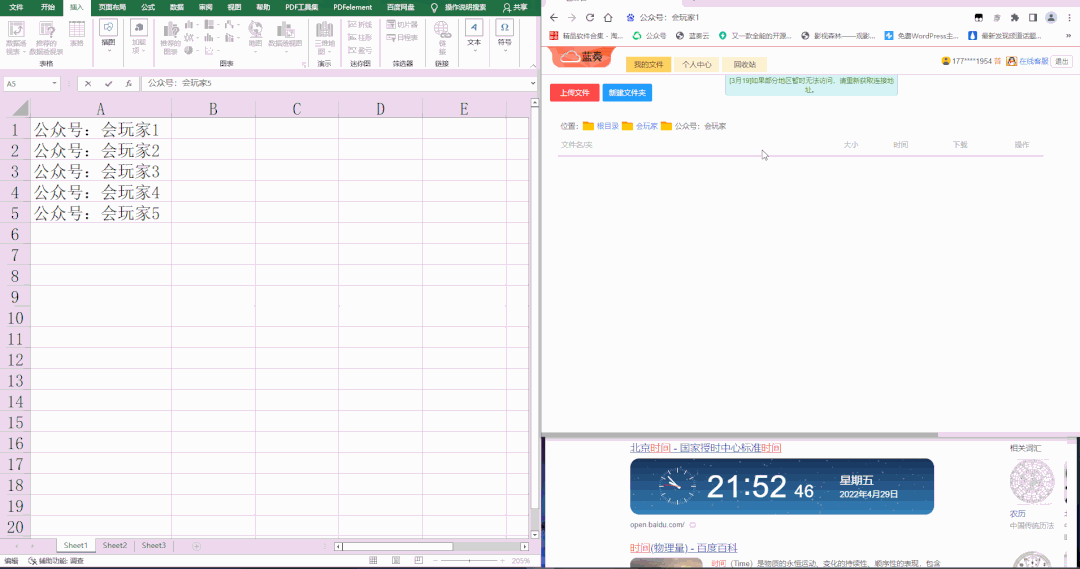Click the 根目录 breadcrumb link
The image size is (1080, 569).
[607, 126]
